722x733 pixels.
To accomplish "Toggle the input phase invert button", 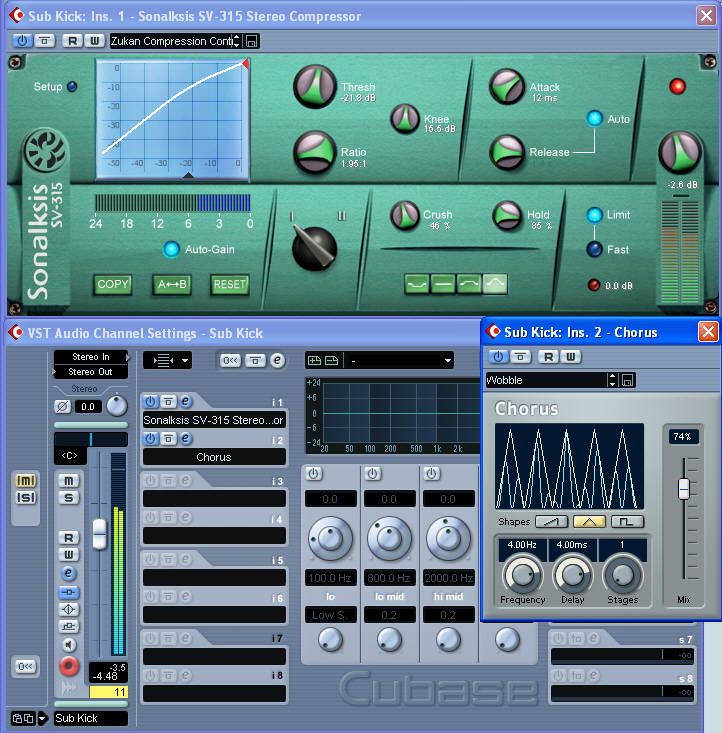I will pyautogui.click(x=62, y=407).
